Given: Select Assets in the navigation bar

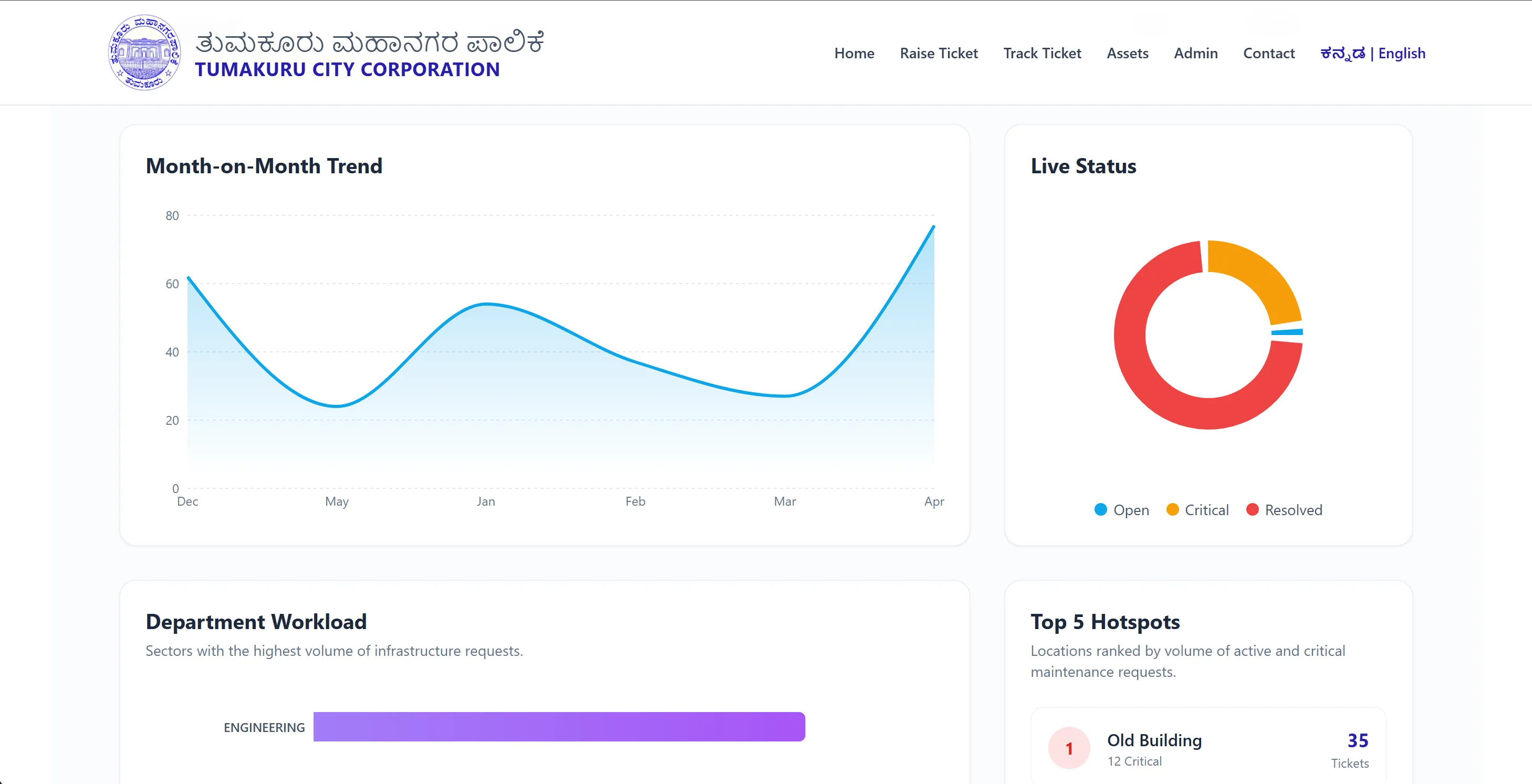Looking at the screenshot, I should click(1127, 53).
